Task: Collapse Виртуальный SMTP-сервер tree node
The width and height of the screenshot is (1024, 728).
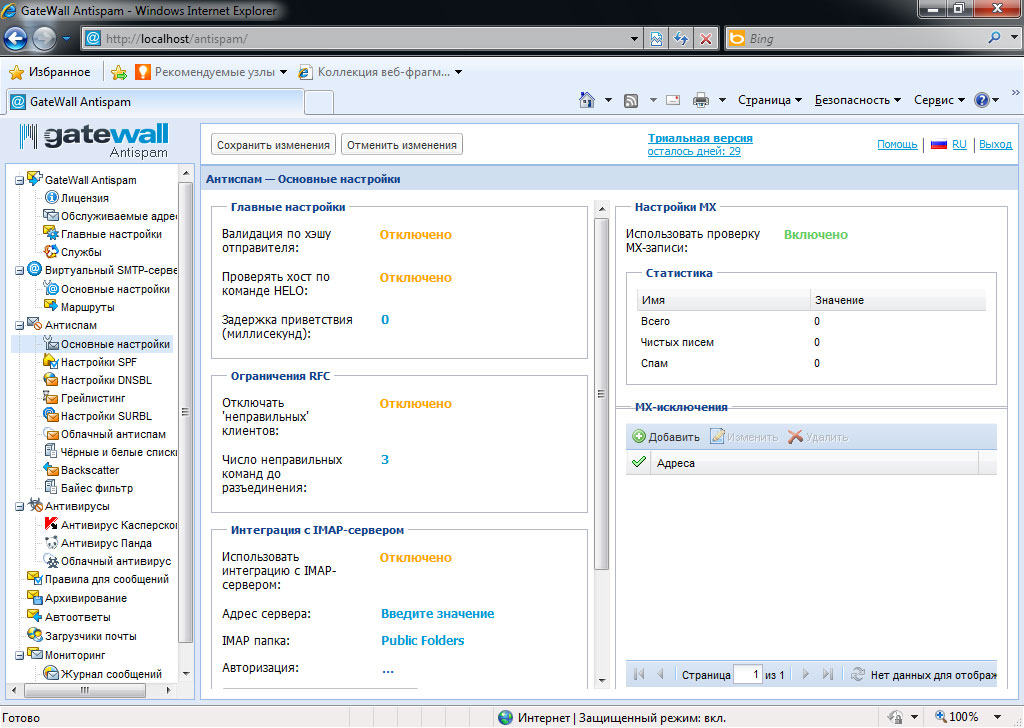Action: point(20,270)
